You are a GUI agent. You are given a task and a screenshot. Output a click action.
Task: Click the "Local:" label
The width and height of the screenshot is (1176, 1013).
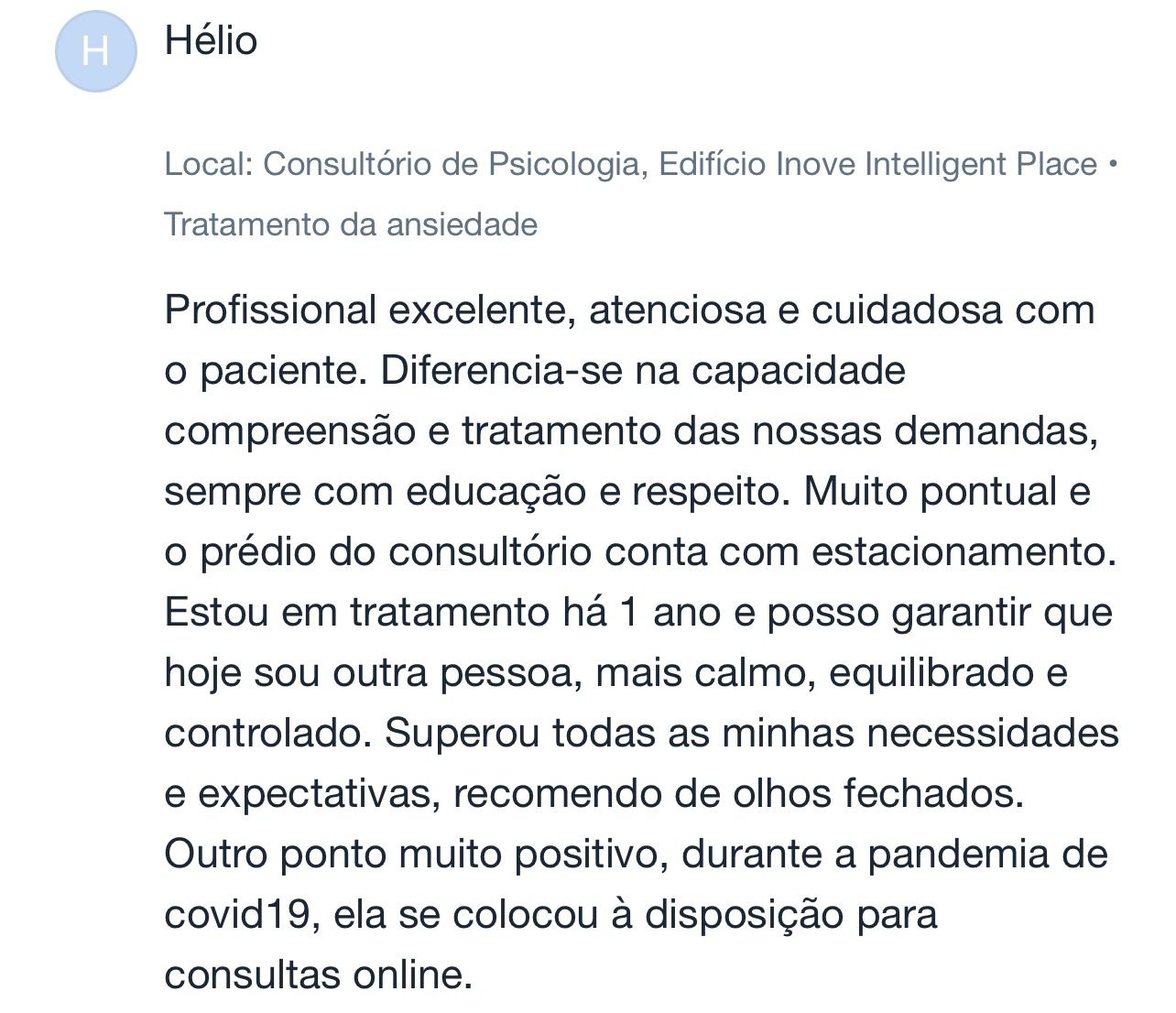coord(209,165)
